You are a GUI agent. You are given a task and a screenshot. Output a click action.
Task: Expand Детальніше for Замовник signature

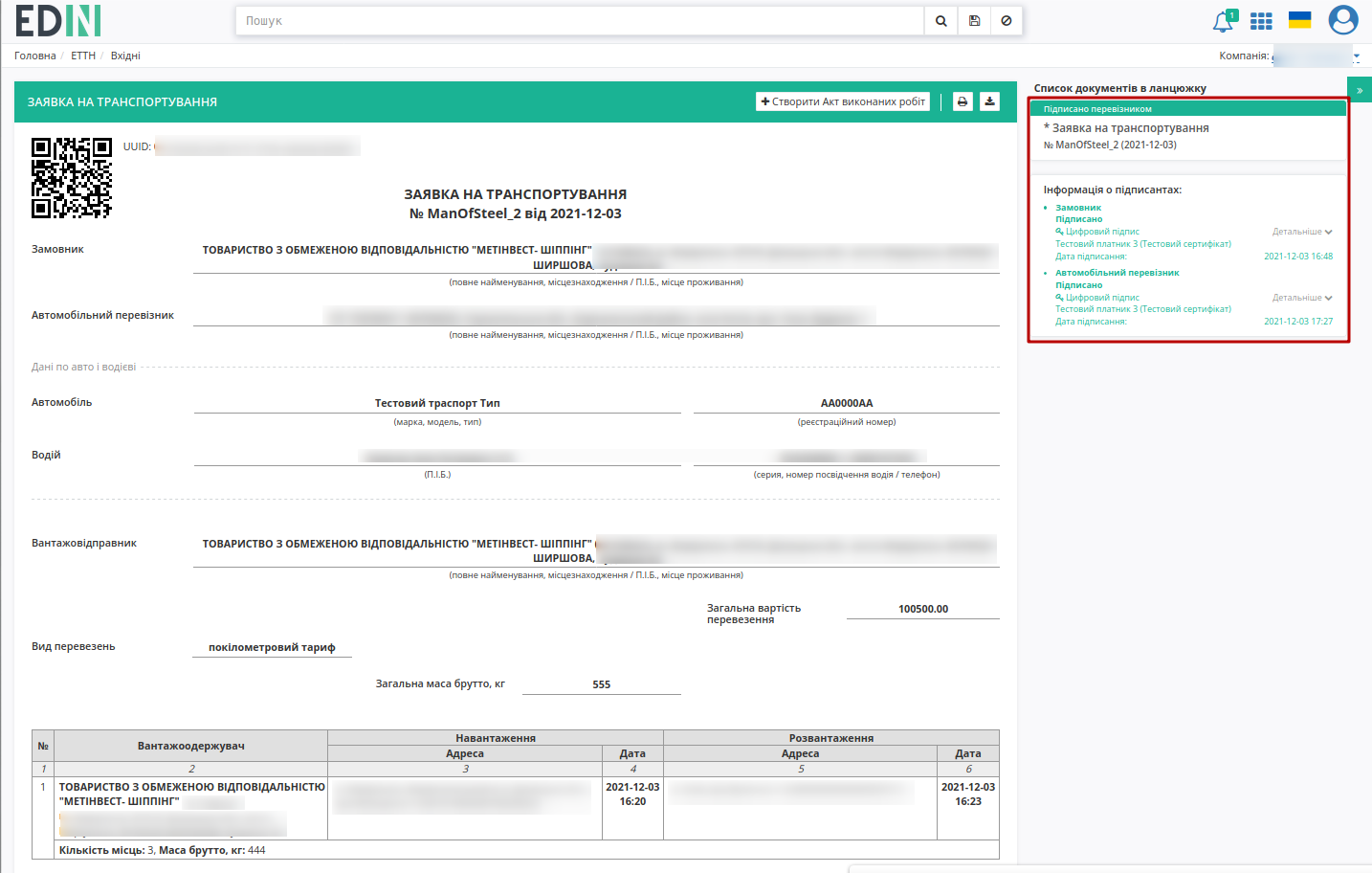[1302, 232]
